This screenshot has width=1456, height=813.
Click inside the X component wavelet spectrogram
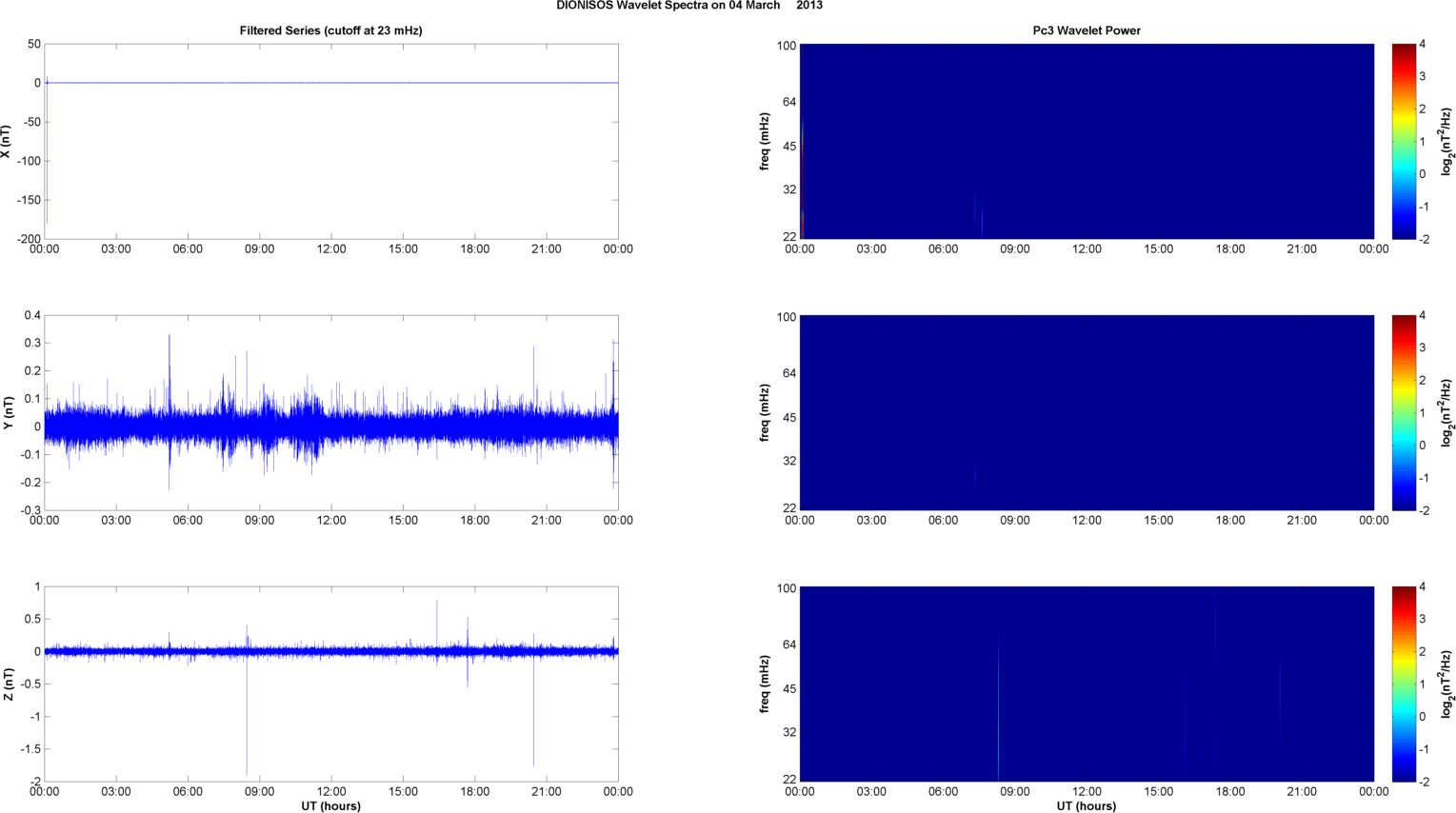click(1087, 142)
